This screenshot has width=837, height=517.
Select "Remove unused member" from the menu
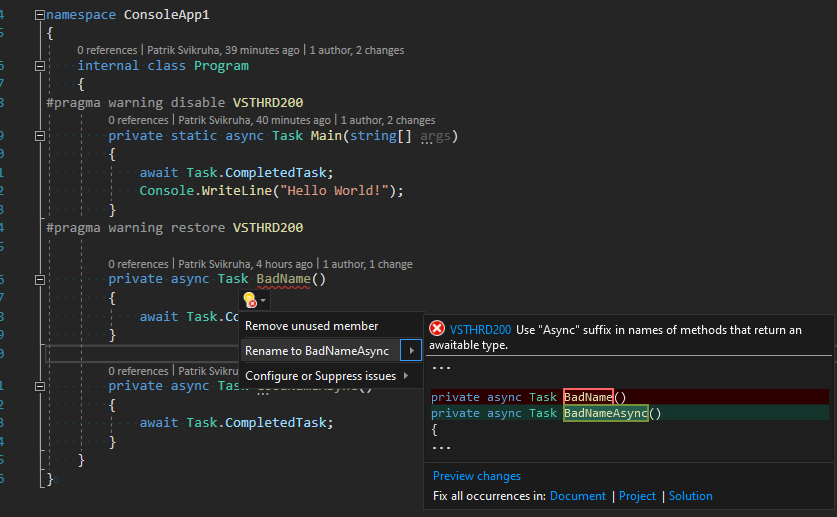click(312, 326)
